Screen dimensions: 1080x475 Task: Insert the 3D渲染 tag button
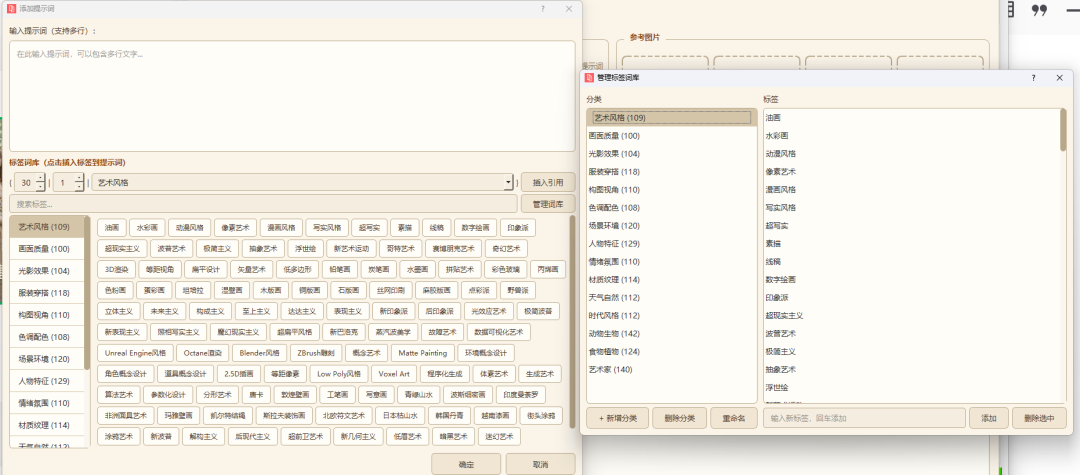tap(116, 269)
